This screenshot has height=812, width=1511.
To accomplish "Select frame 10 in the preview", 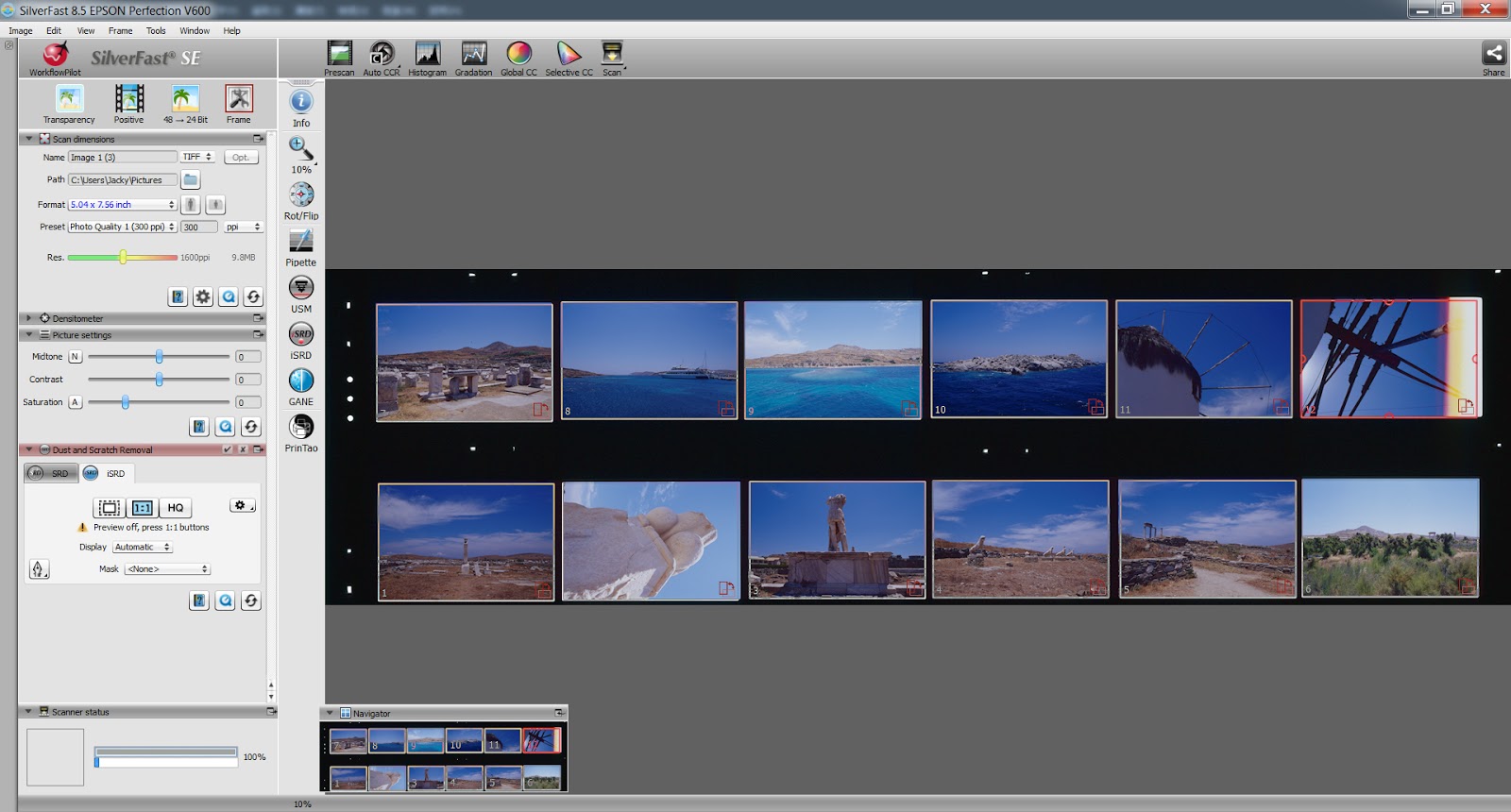I will pyautogui.click(x=1019, y=359).
